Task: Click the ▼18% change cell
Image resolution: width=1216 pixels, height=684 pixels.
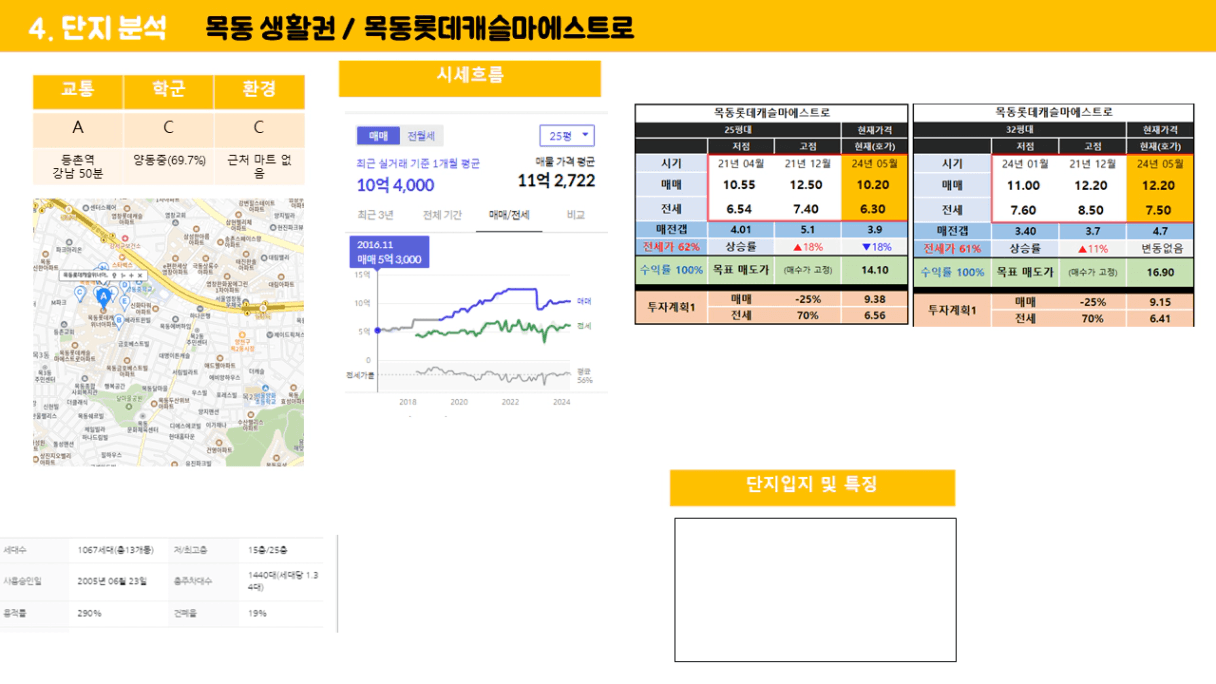Action: pos(874,247)
